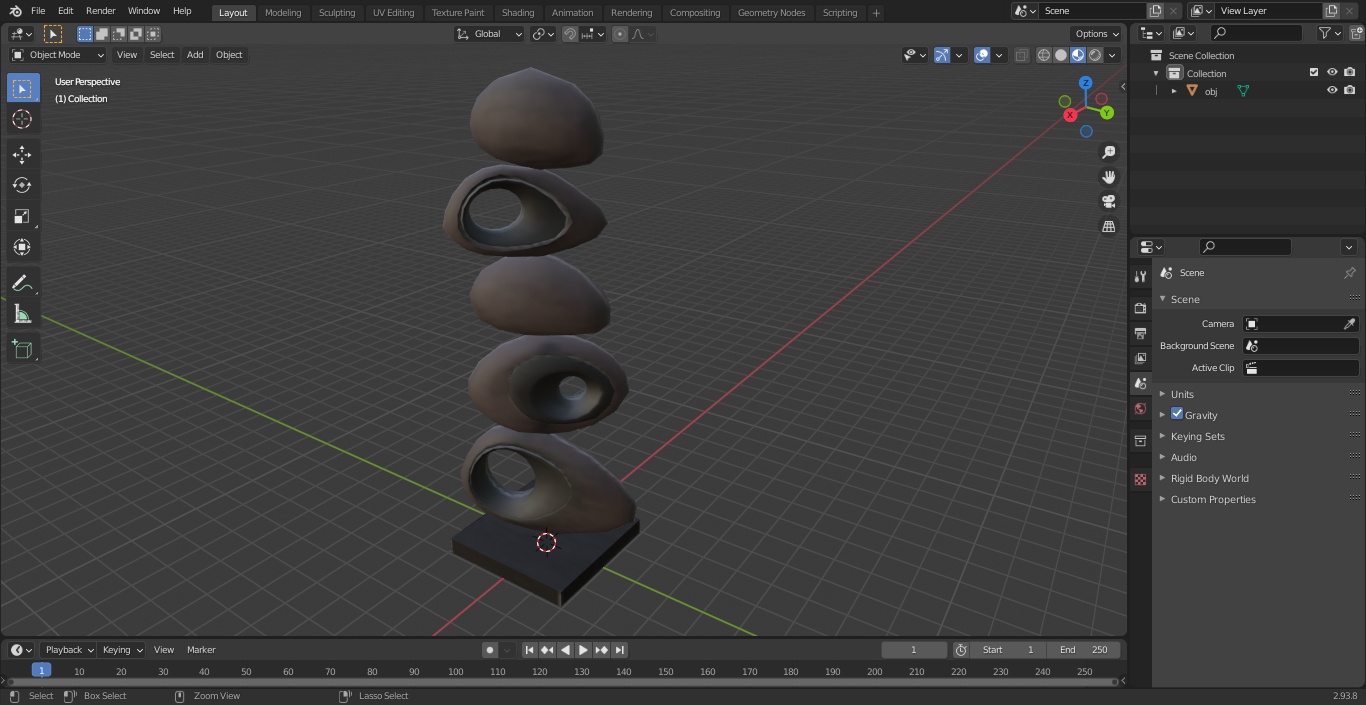1366x705 pixels.
Task: Activate the Scale tool
Action: [22, 216]
